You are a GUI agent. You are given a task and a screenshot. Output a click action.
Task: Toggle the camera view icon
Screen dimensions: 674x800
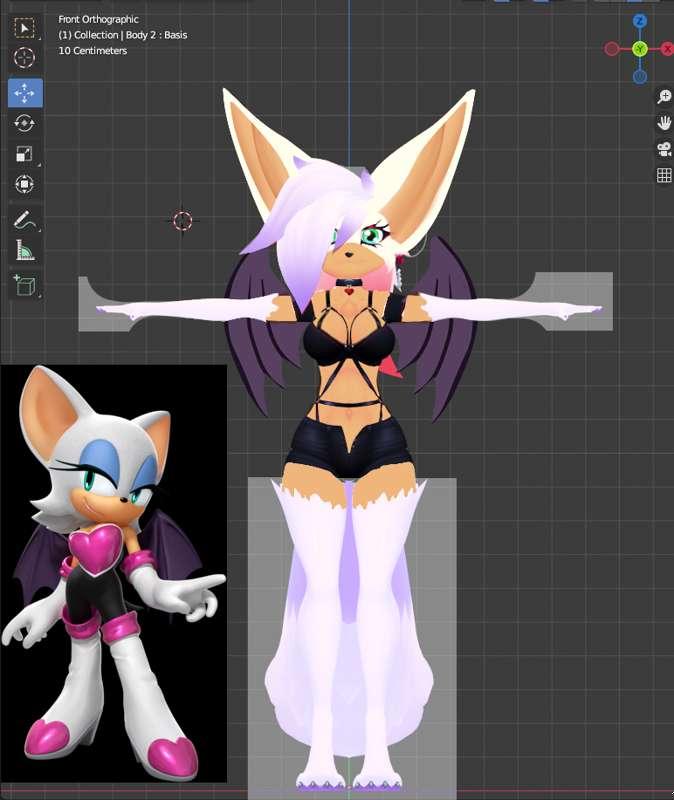(664, 149)
